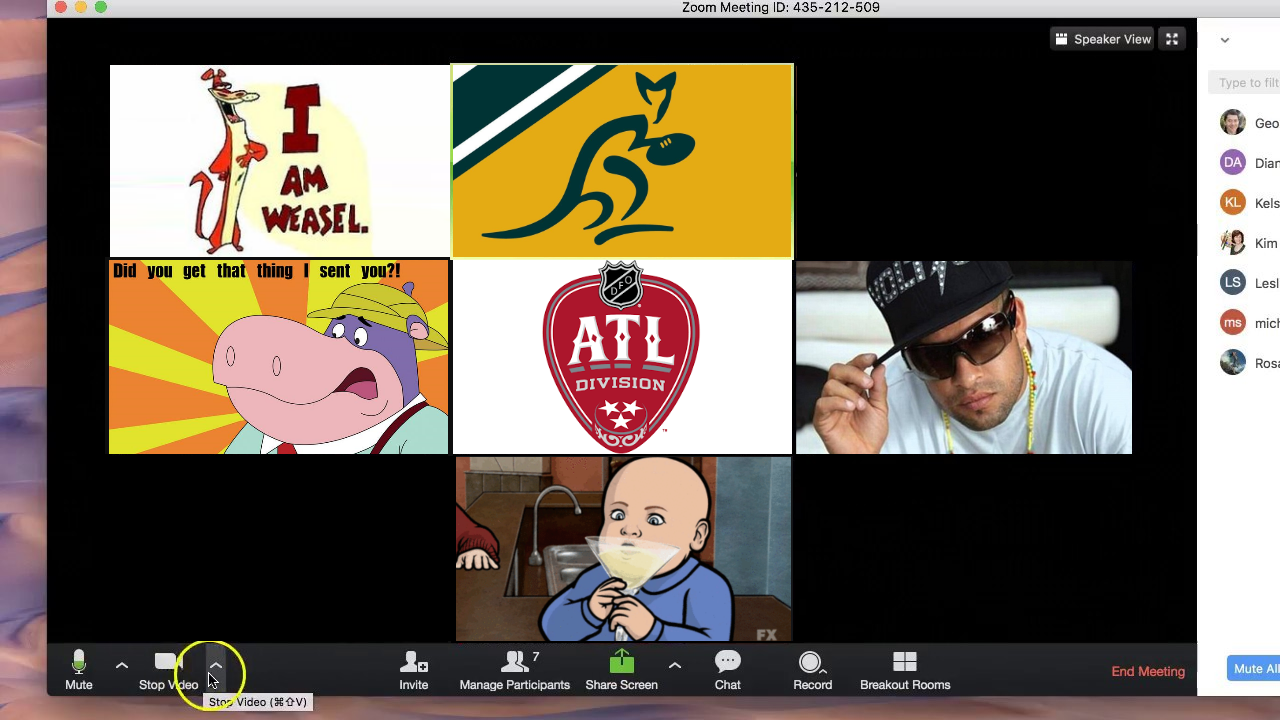Open audio options arrow beside Mute

[122, 665]
